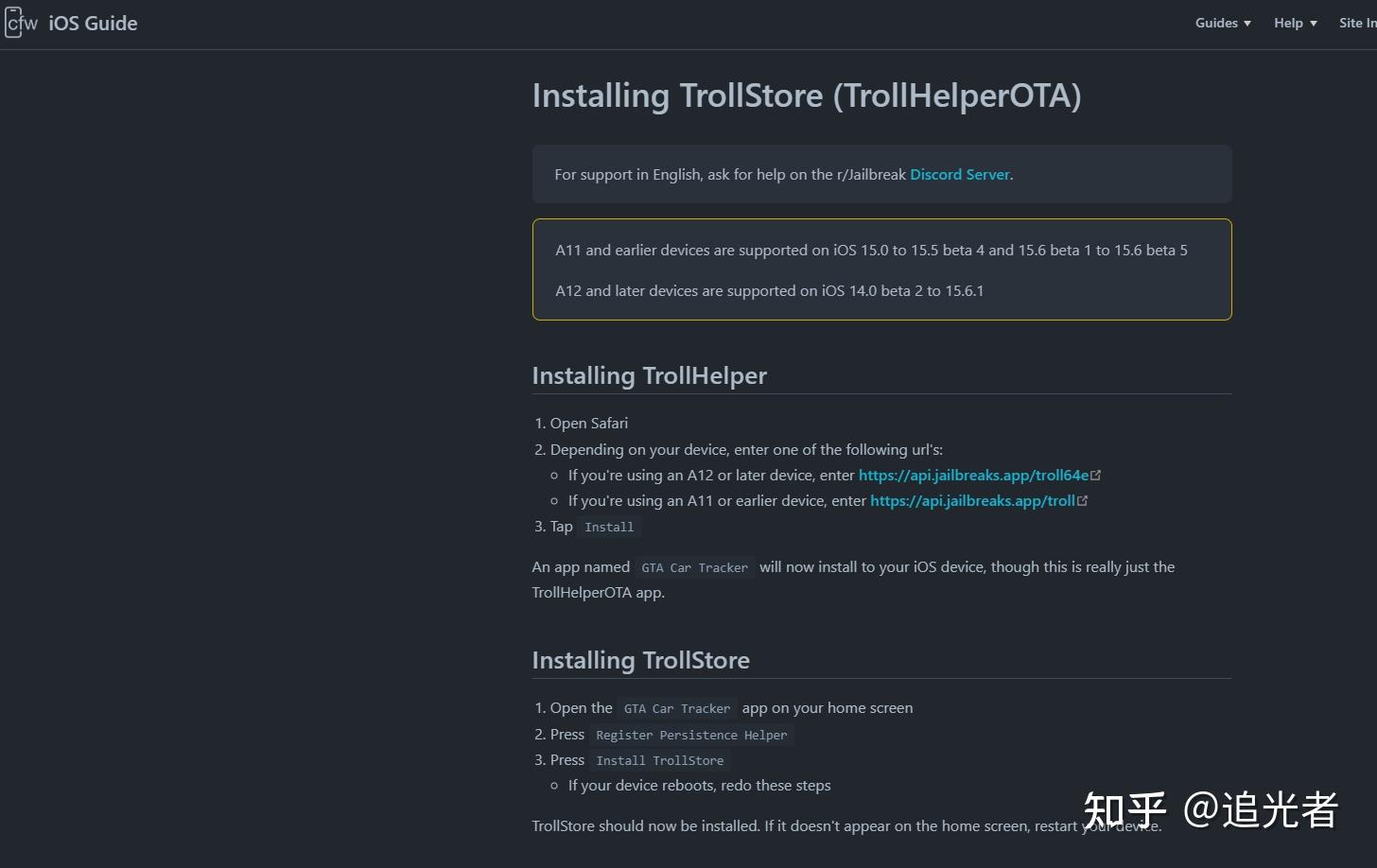
Task: Open the Guides navigation menu
Action: pyautogui.click(x=1216, y=23)
